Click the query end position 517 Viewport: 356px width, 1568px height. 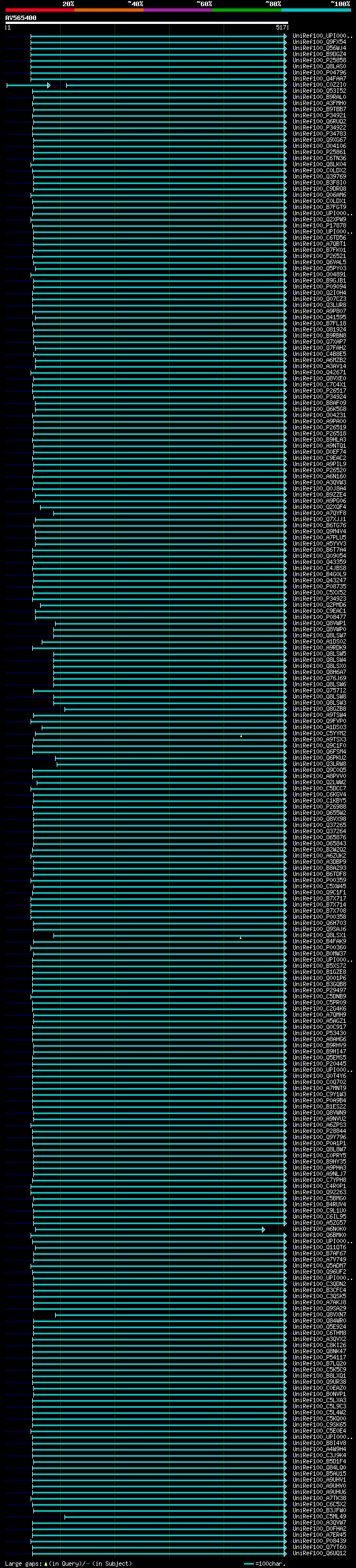280,27
